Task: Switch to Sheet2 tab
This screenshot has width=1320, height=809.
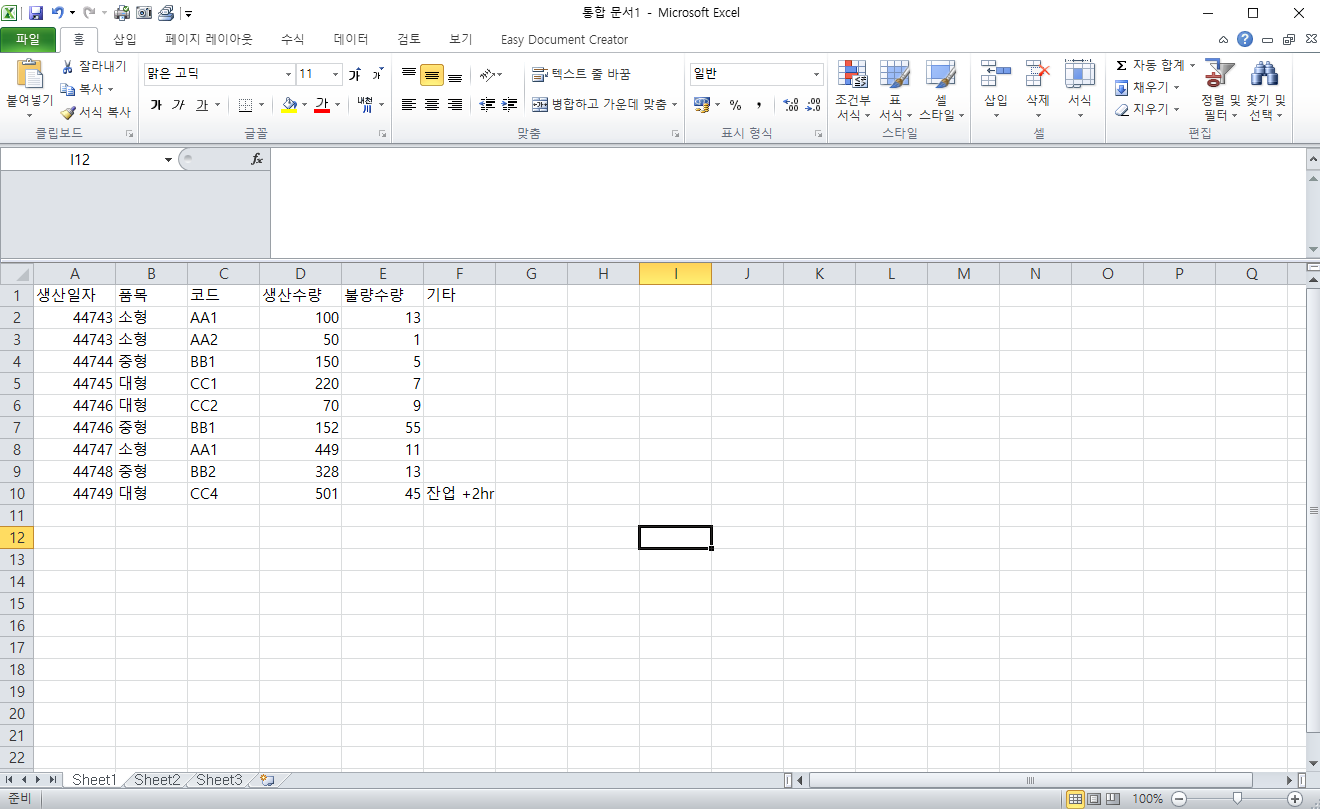Action: [157, 780]
